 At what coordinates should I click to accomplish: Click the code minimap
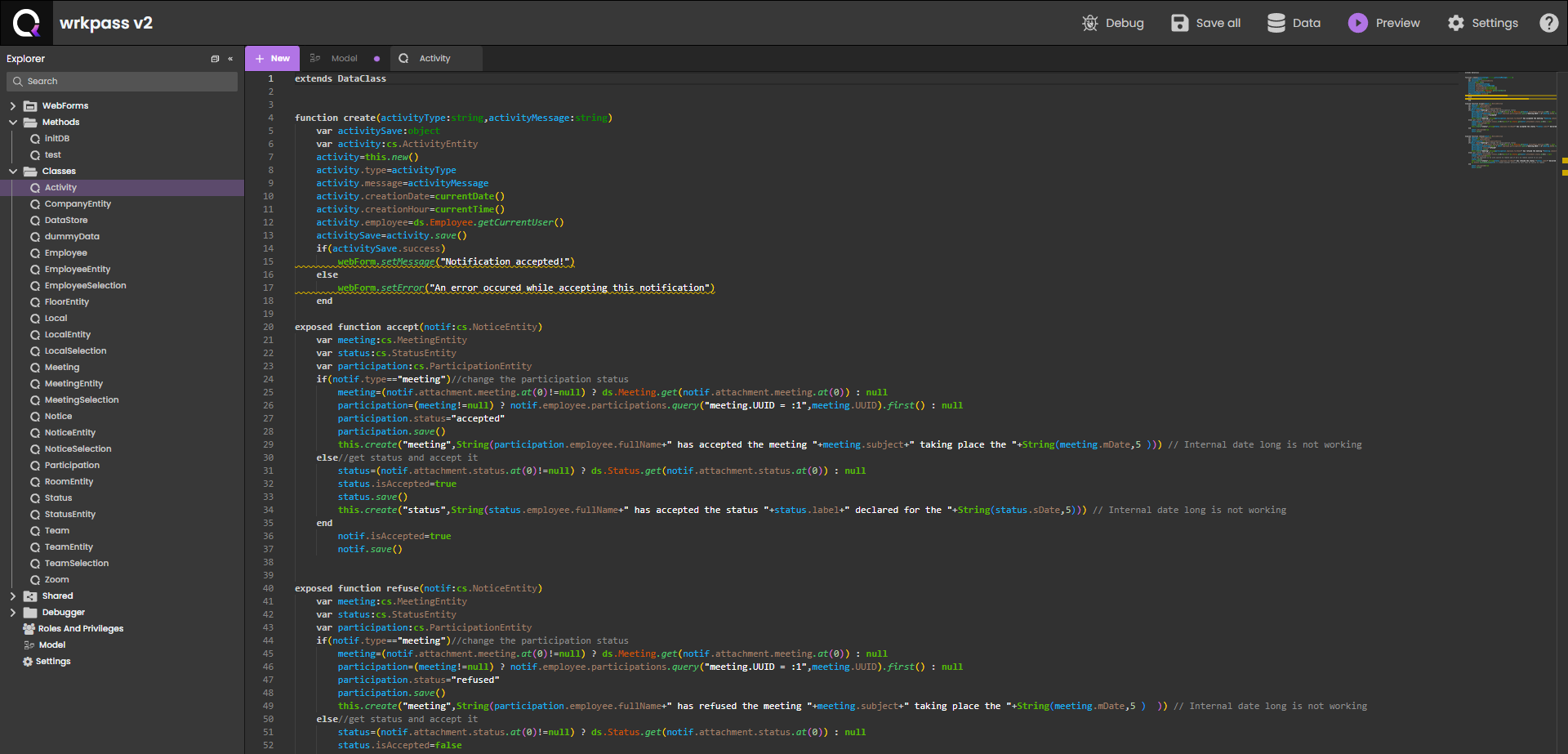(x=1511, y=120)
